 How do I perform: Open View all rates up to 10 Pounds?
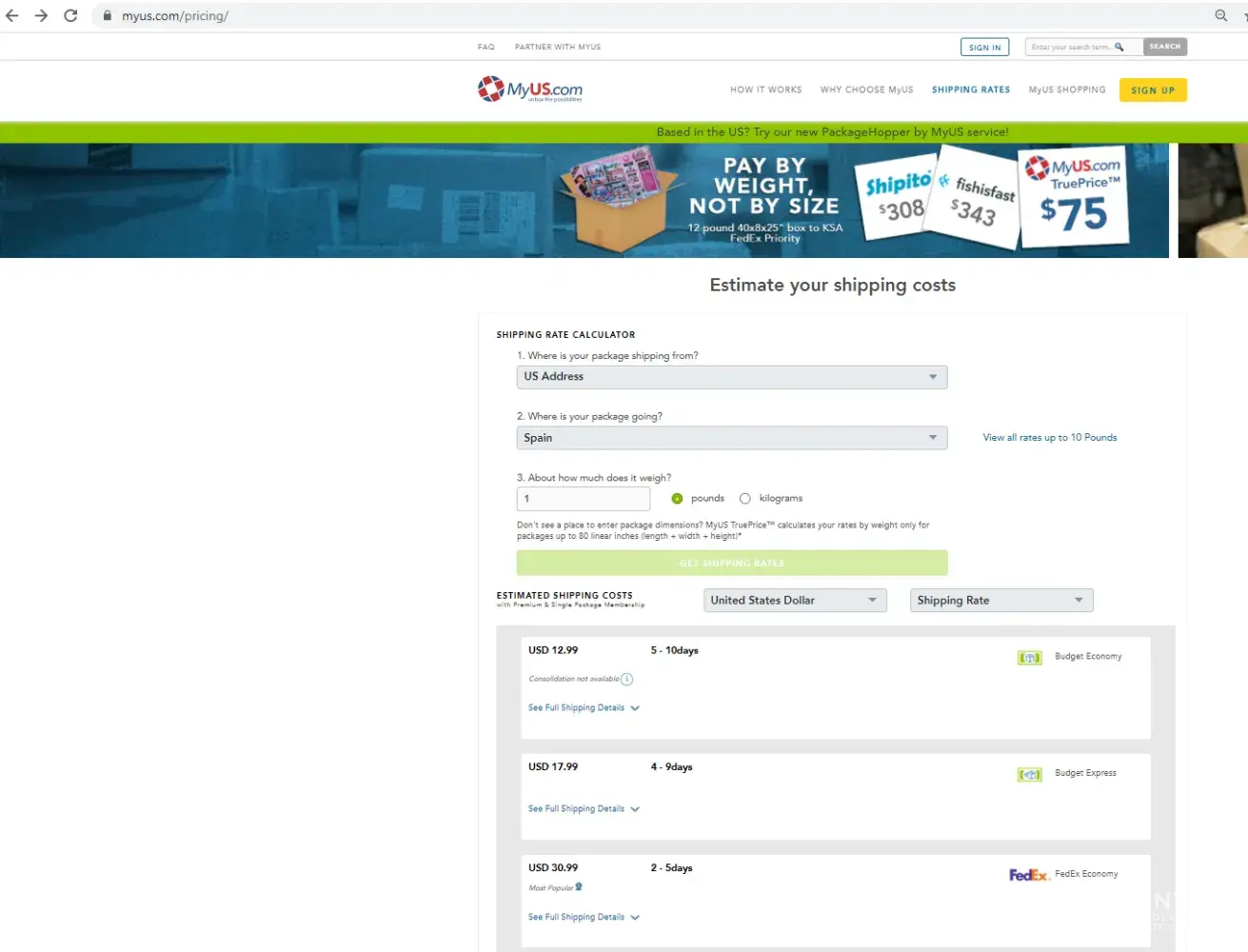(1049, 438)
